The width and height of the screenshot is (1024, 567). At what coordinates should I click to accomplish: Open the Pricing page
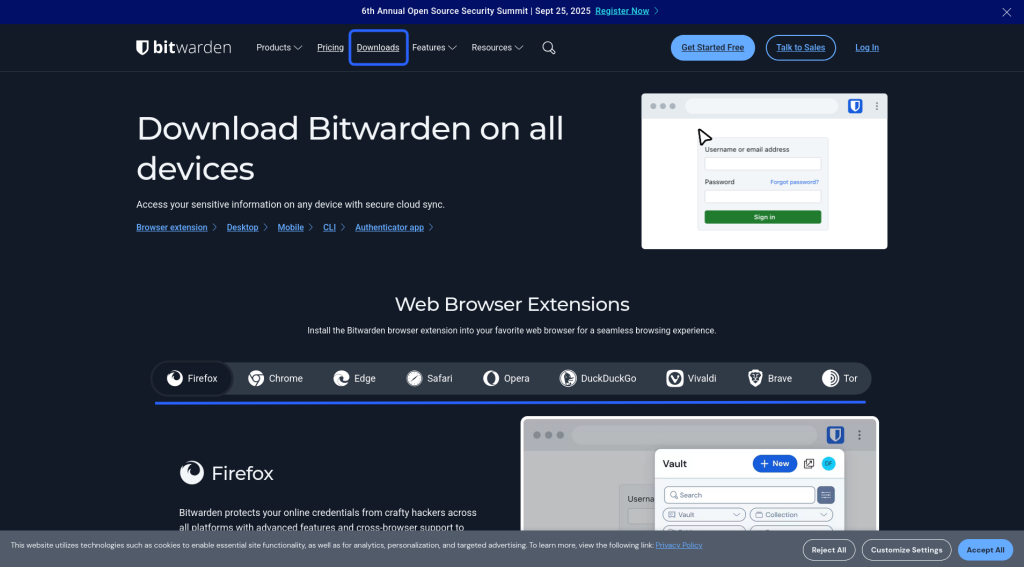point(330,48)
